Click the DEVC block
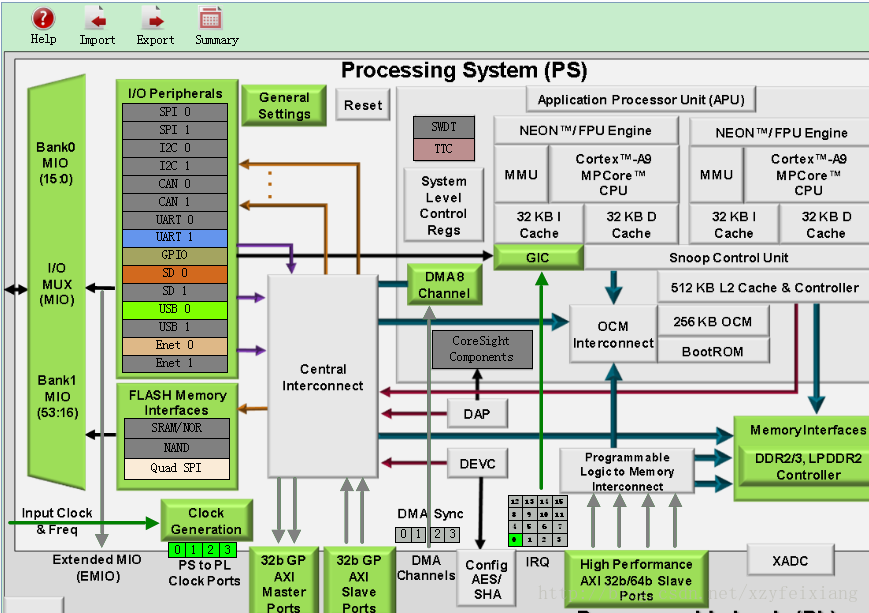This screenshot has height=613, width=869. click(x=477, y=463)
